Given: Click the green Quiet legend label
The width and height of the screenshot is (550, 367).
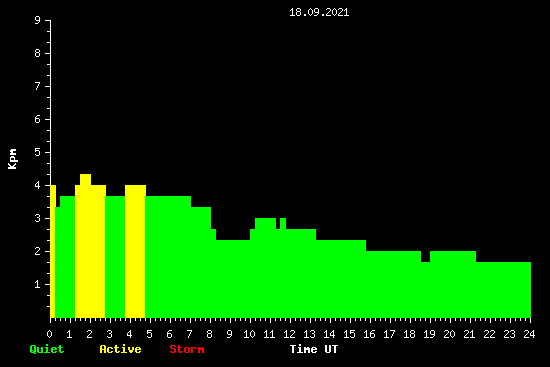Looking at the screenshot, I should [47, 349].
